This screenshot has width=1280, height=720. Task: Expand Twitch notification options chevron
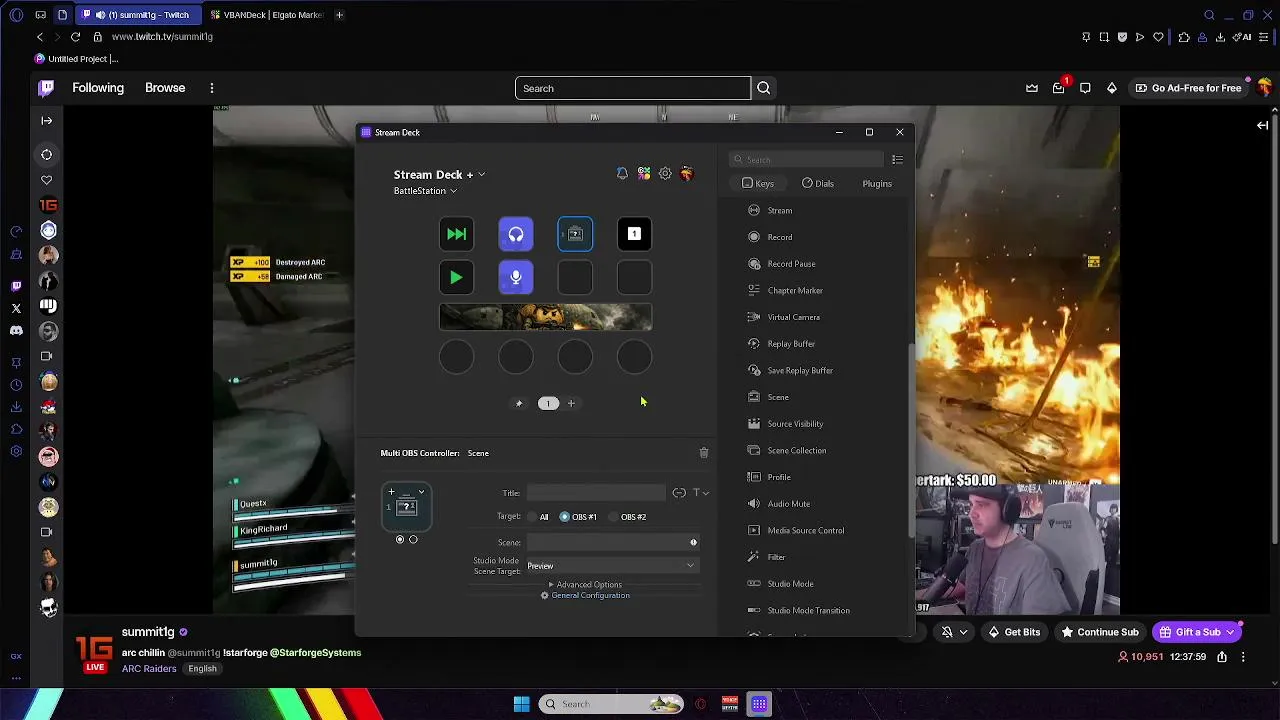pos(963,632)
